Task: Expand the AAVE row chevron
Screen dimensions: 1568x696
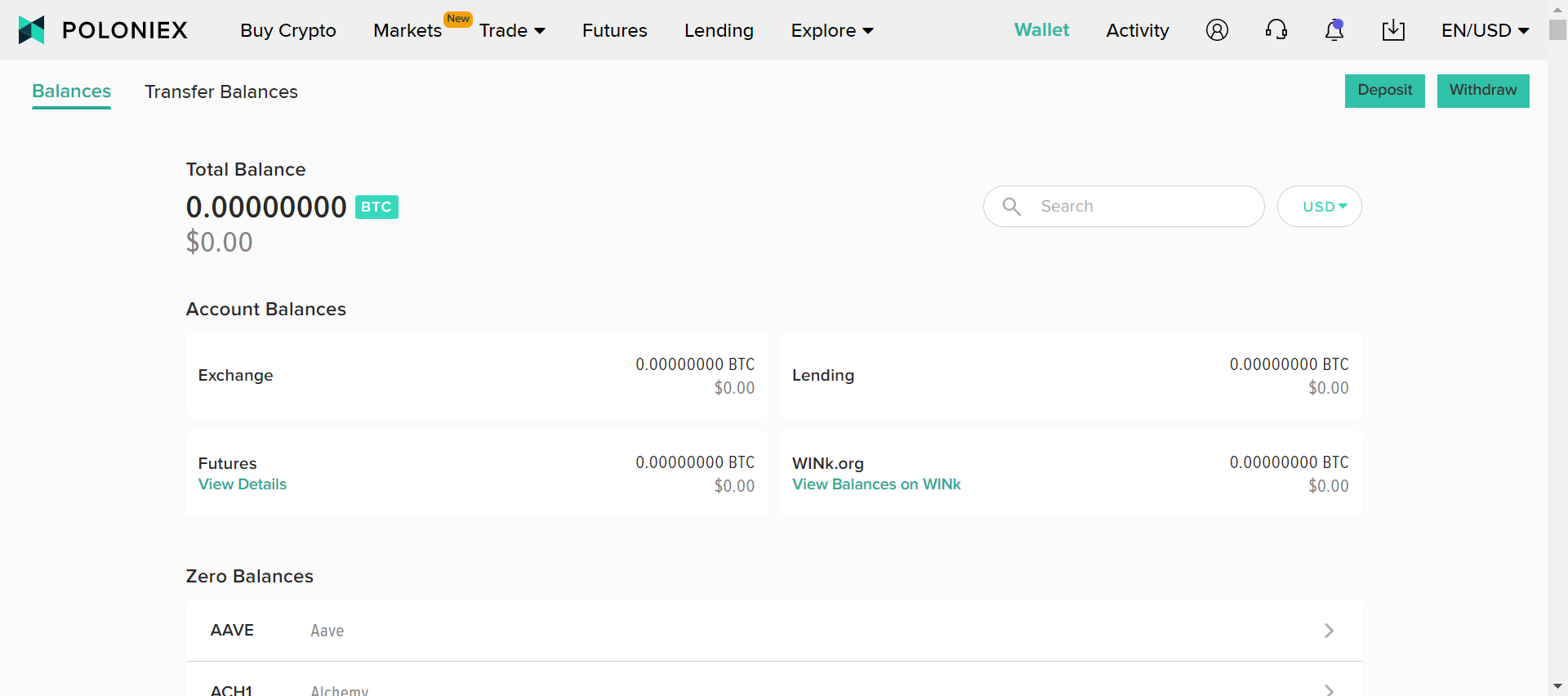Action: coord(1329,631)
